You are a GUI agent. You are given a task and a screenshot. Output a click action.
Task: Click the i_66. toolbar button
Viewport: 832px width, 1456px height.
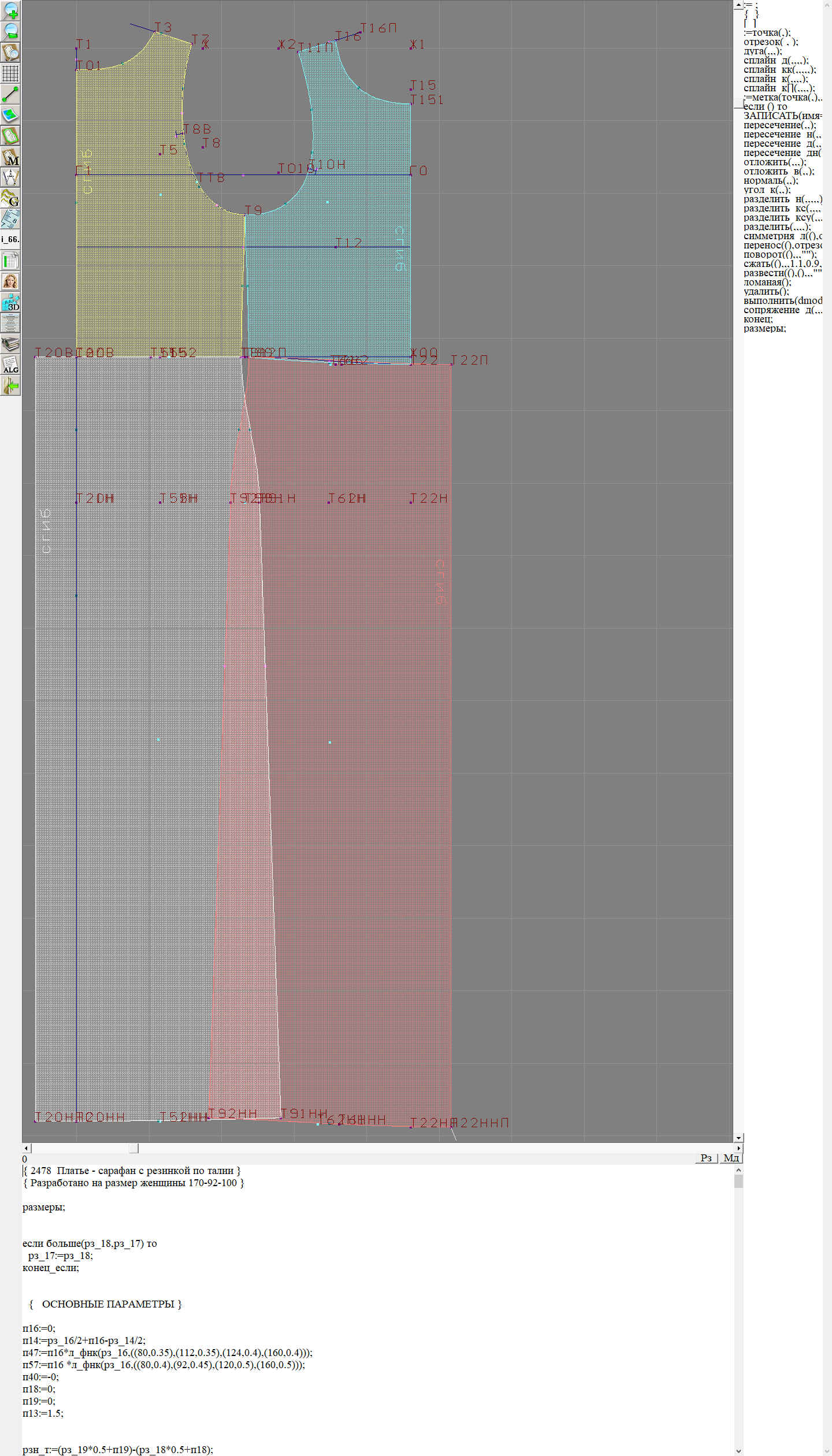click(x=10, y=239)
